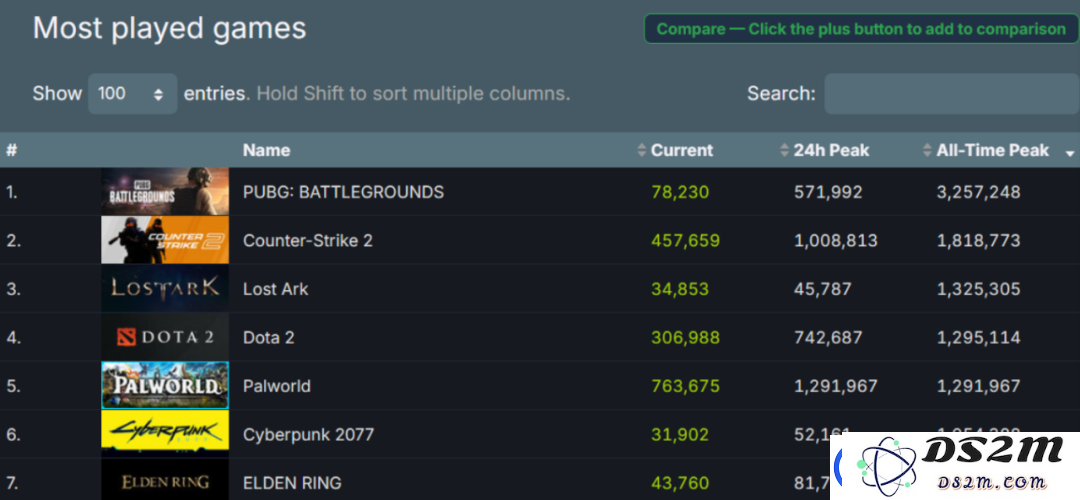Open the PUBG: BATTLEGROUNDS name link
Screen dimensions: 1080x500
(344, 192)
